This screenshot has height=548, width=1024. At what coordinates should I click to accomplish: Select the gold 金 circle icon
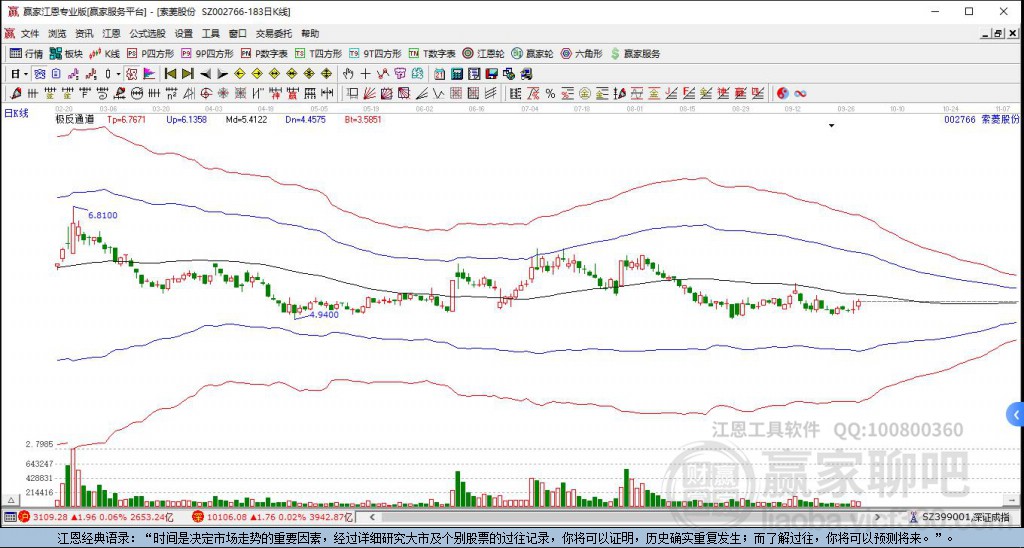(x=584, y=93)
